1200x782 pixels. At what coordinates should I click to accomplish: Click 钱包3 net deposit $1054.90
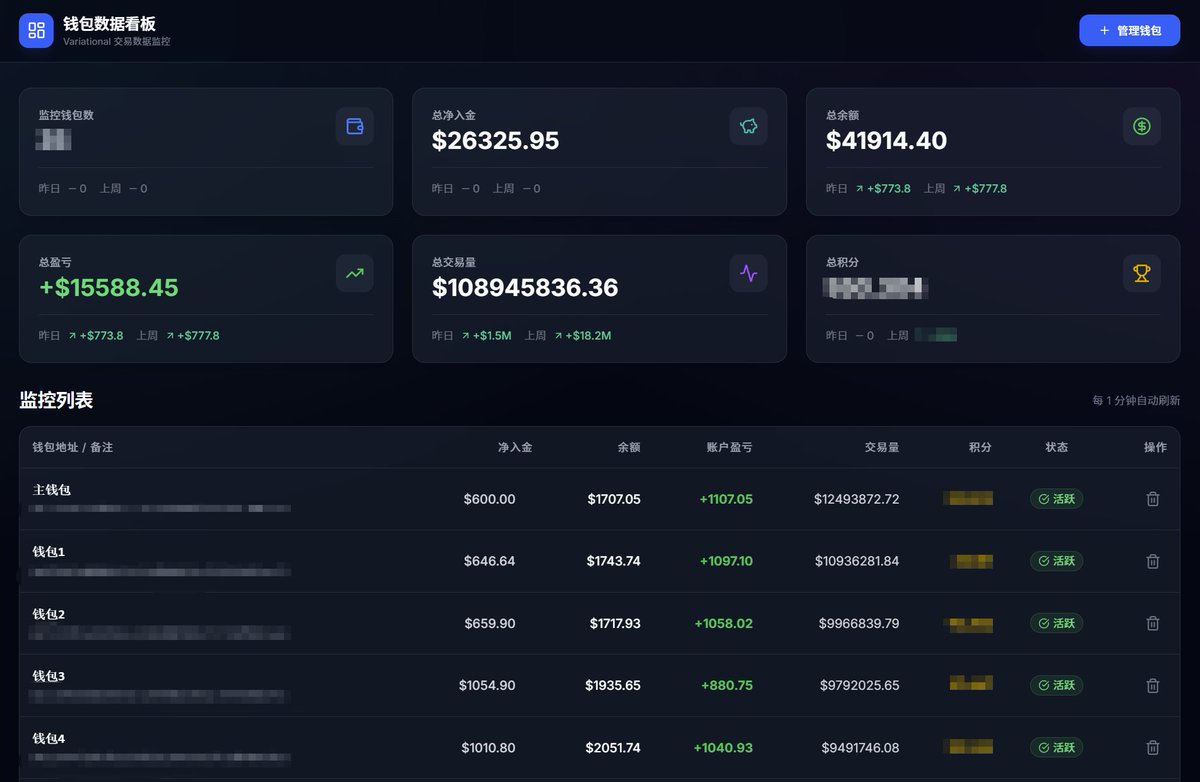point(487,685)
